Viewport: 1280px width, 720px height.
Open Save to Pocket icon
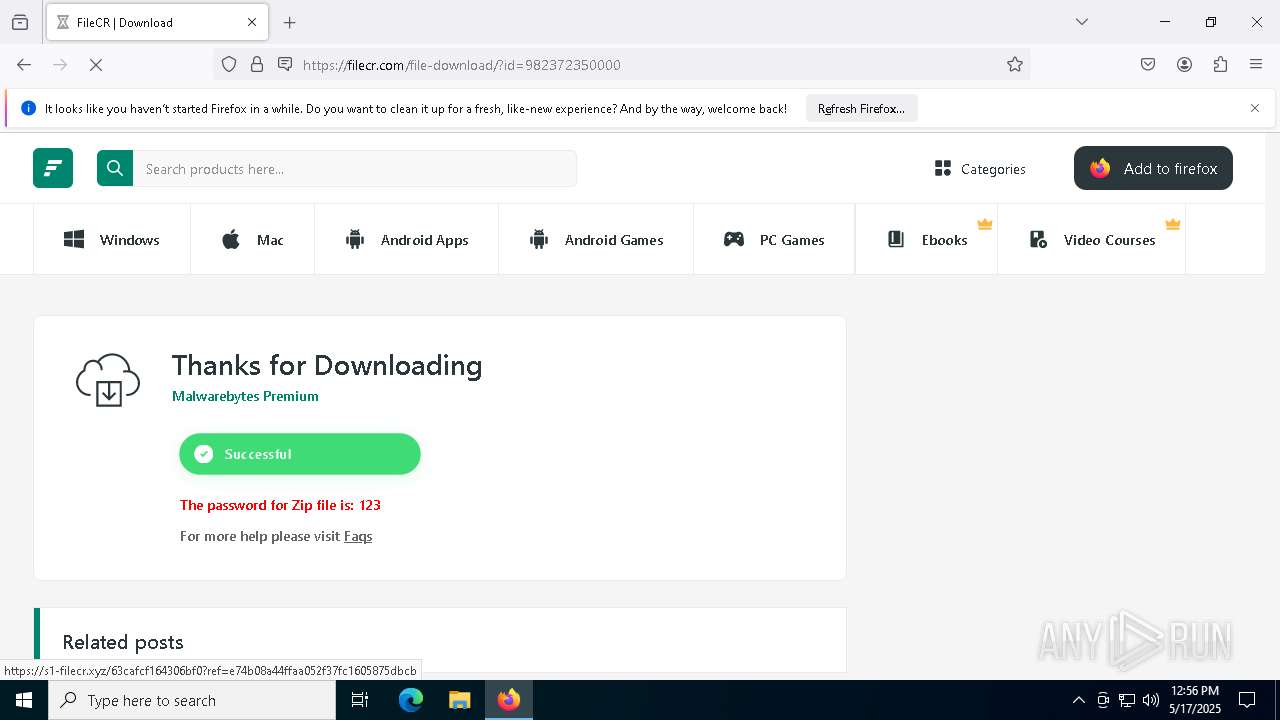[x=1148, y=65]
